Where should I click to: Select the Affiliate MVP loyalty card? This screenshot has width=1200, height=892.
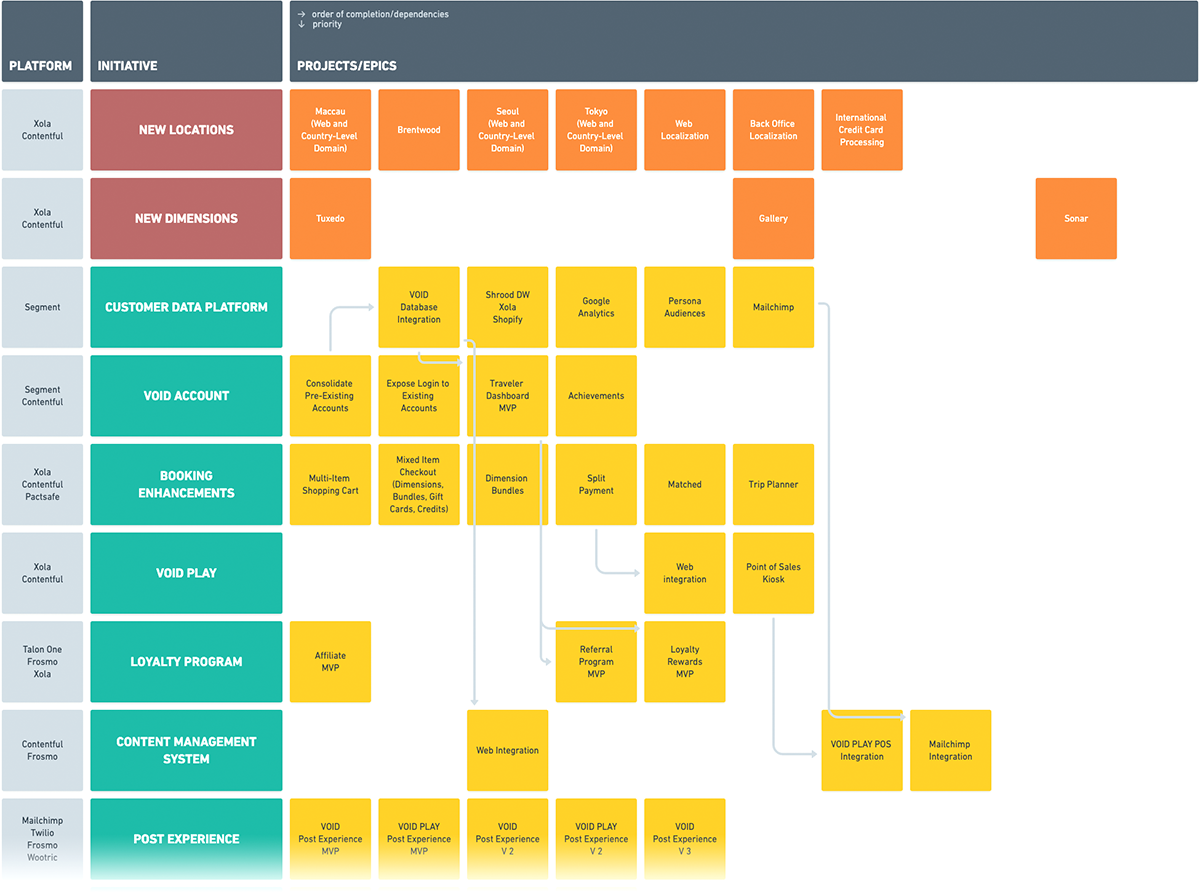point(330,661)
